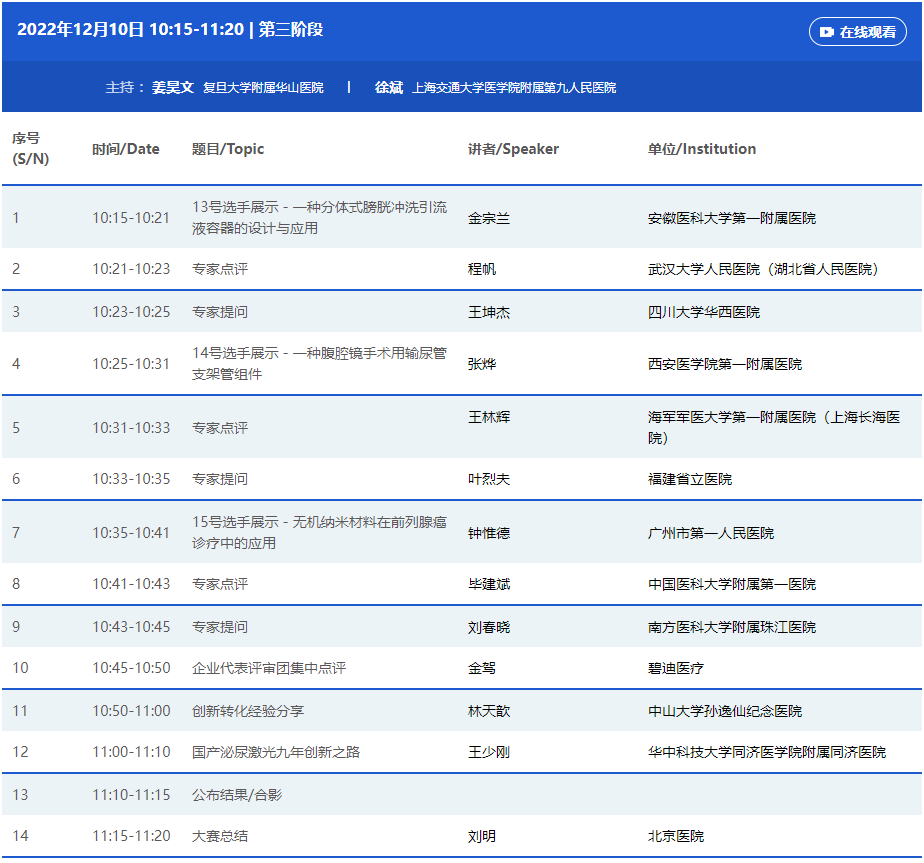Click speaker 钟惟德
Viewport: 924px width, 863px height.
489,533
